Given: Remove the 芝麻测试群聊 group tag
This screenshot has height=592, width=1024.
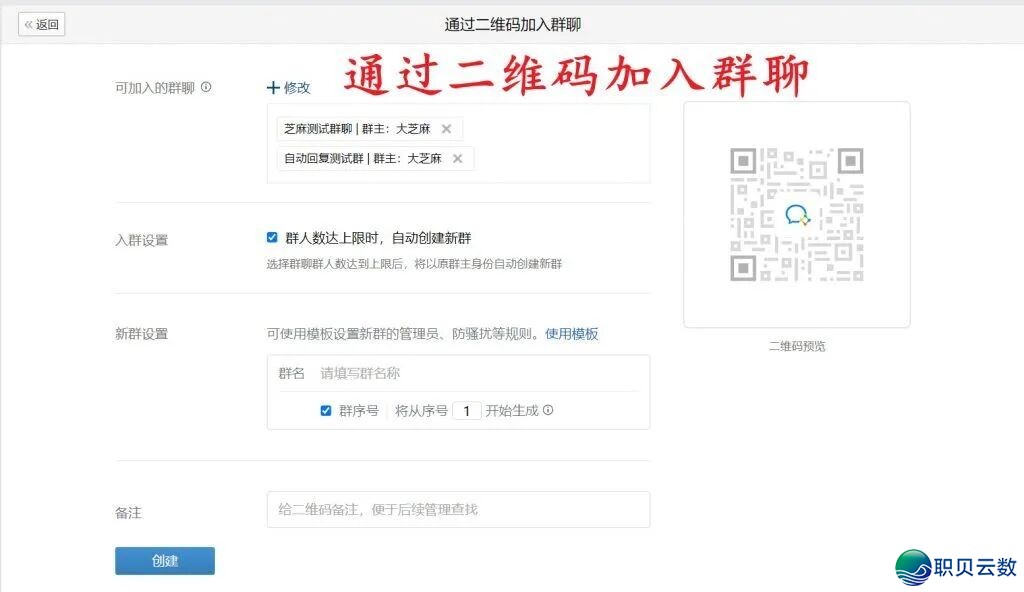Looking at the screenshot, I should coord(447,129).
